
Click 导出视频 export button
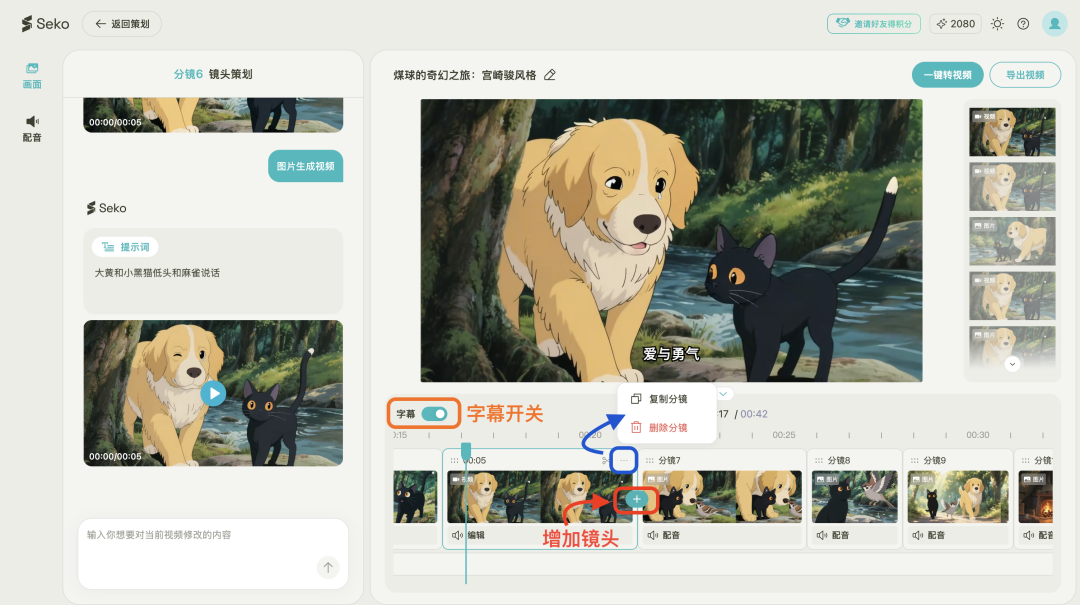1025,75
